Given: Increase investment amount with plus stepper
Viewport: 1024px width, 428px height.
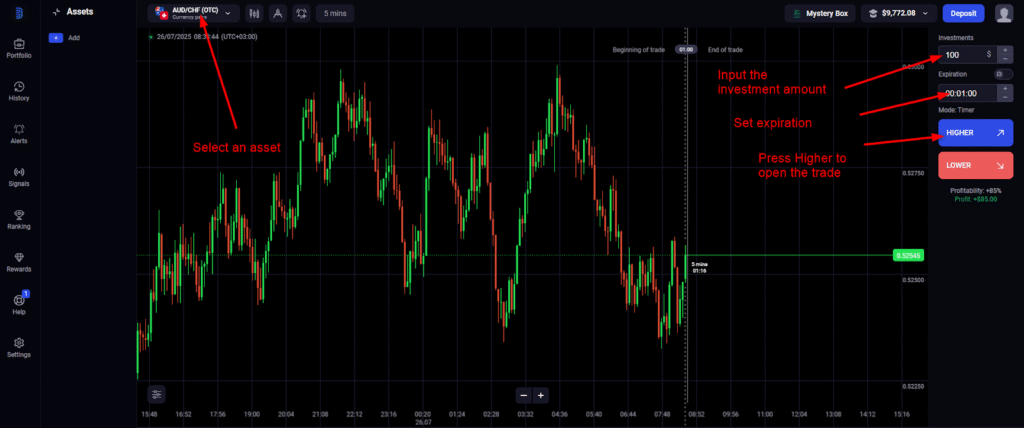Looking at the screenshot, I should [x=1005, y=50].
